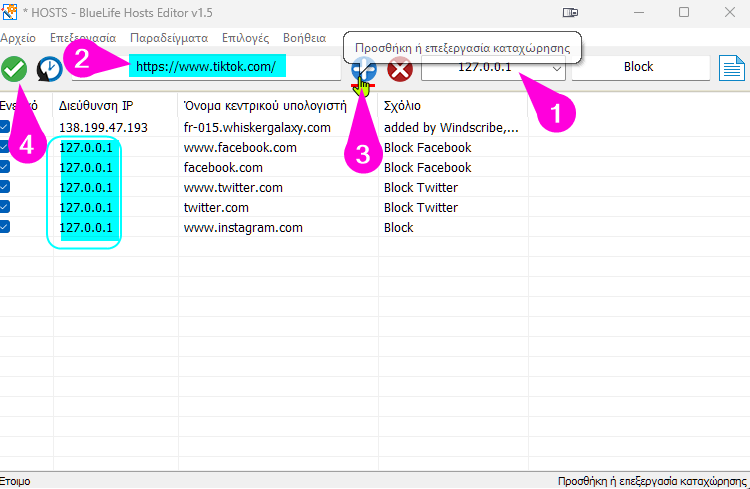Select the twitter.com hostname cell

[216, 208]
